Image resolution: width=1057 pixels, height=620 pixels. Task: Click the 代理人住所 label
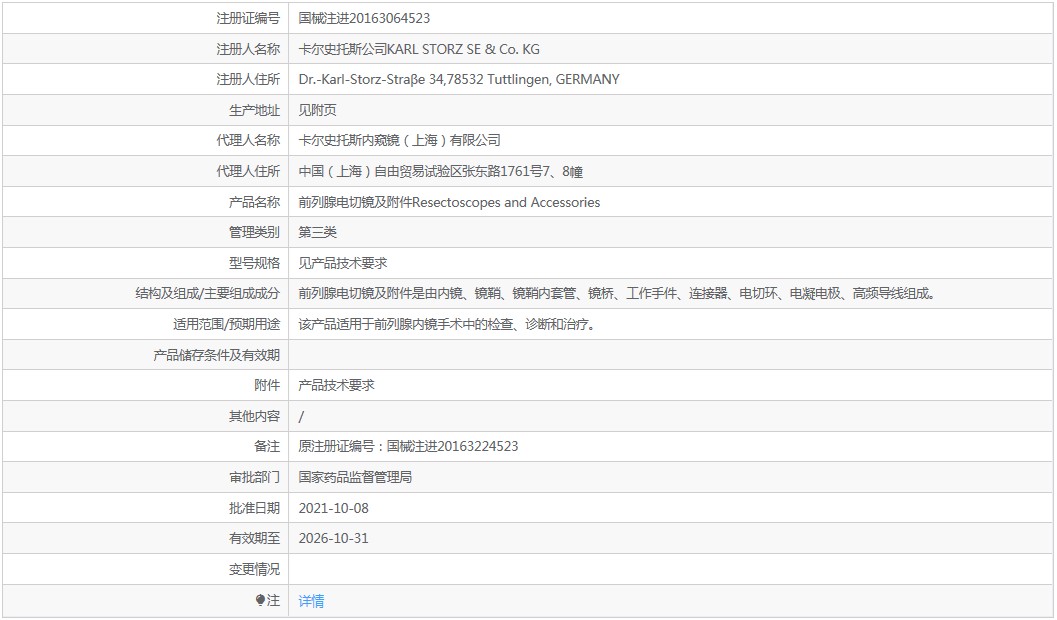[248, 171]
